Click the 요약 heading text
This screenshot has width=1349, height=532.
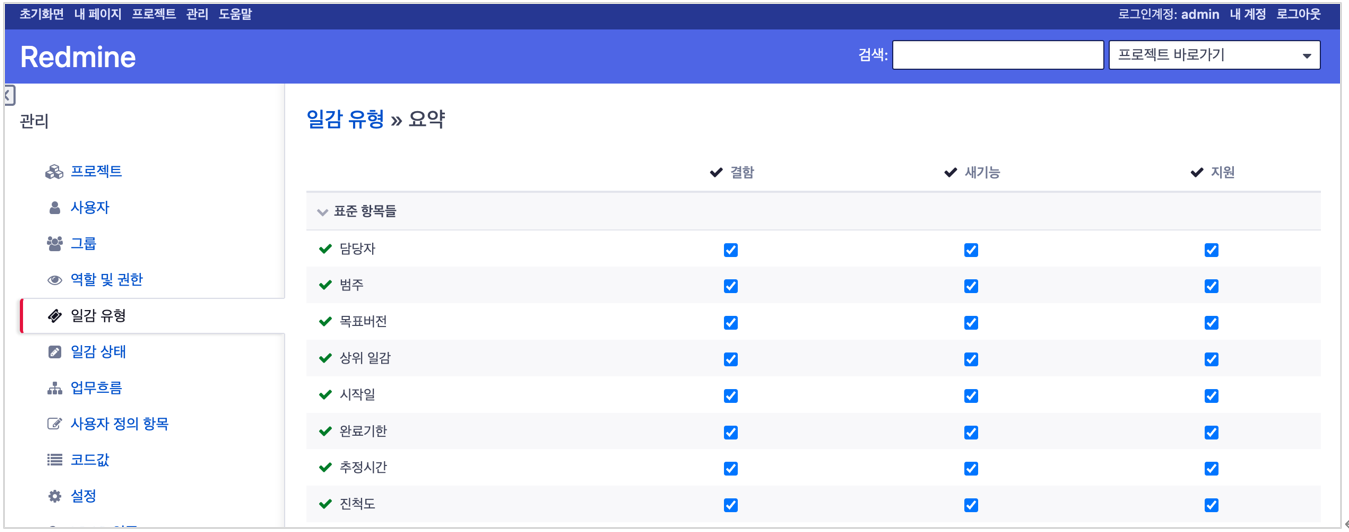427,119
